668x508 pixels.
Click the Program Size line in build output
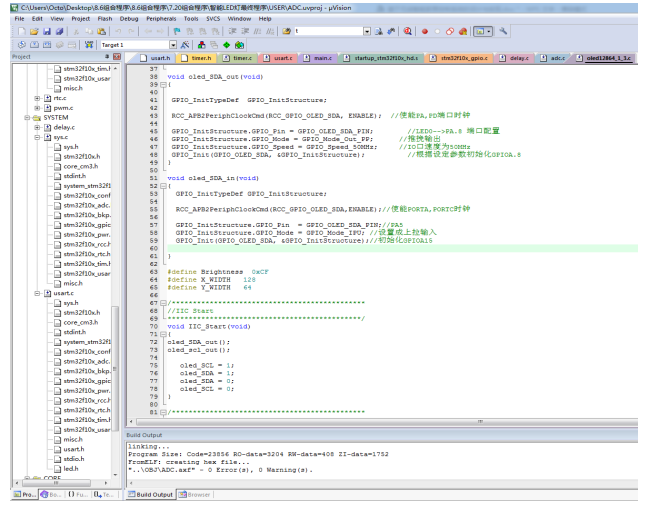tap(258, 454)
